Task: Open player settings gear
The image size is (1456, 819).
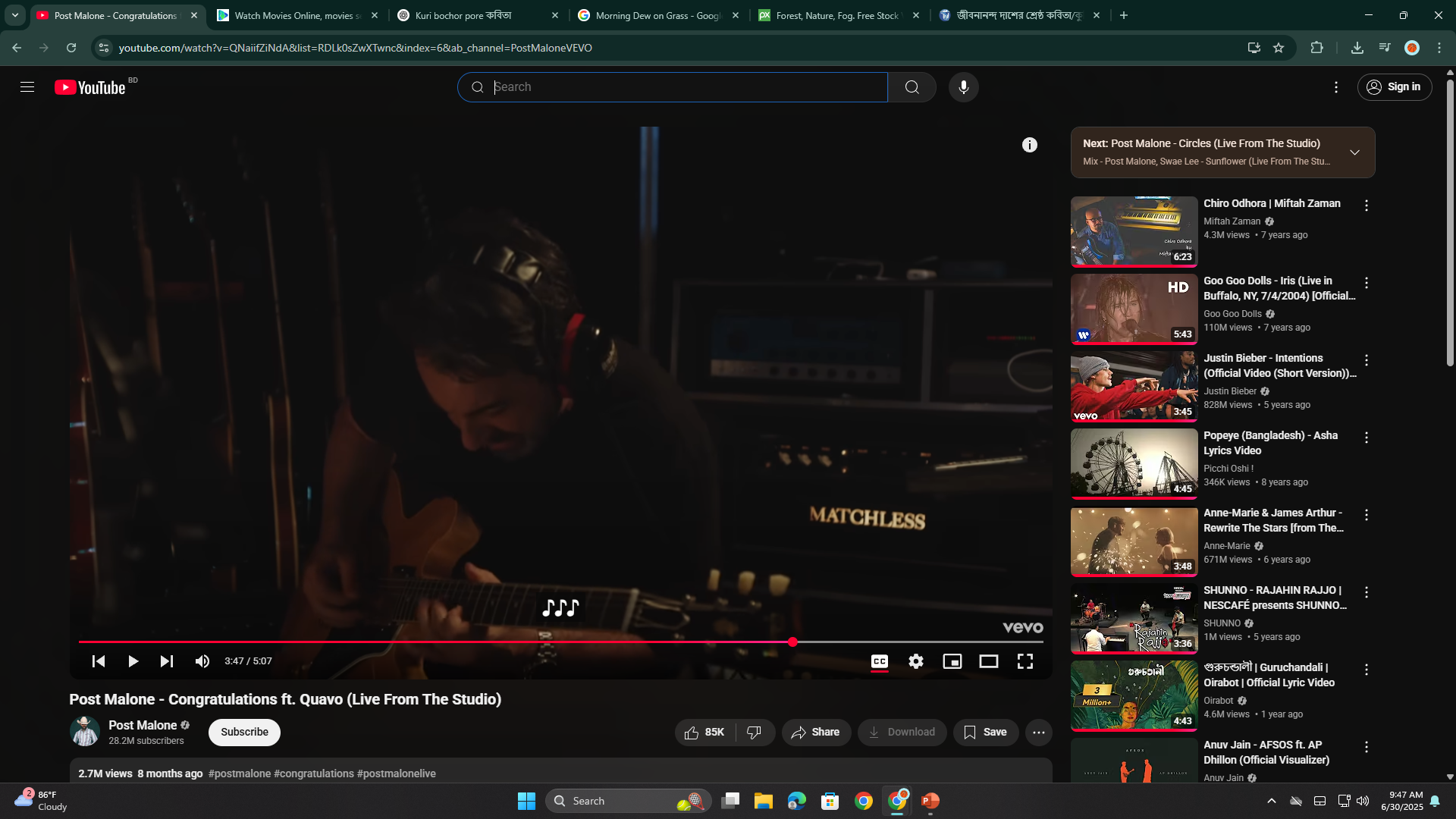Action: pyautogui.click(x=916, y=661)
